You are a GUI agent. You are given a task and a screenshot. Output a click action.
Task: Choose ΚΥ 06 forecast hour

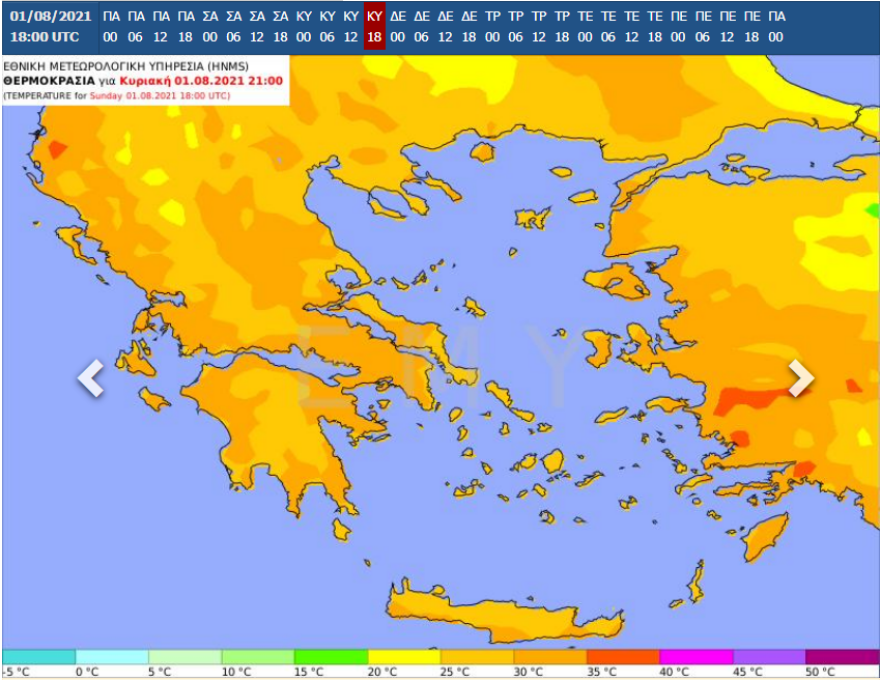327,27
